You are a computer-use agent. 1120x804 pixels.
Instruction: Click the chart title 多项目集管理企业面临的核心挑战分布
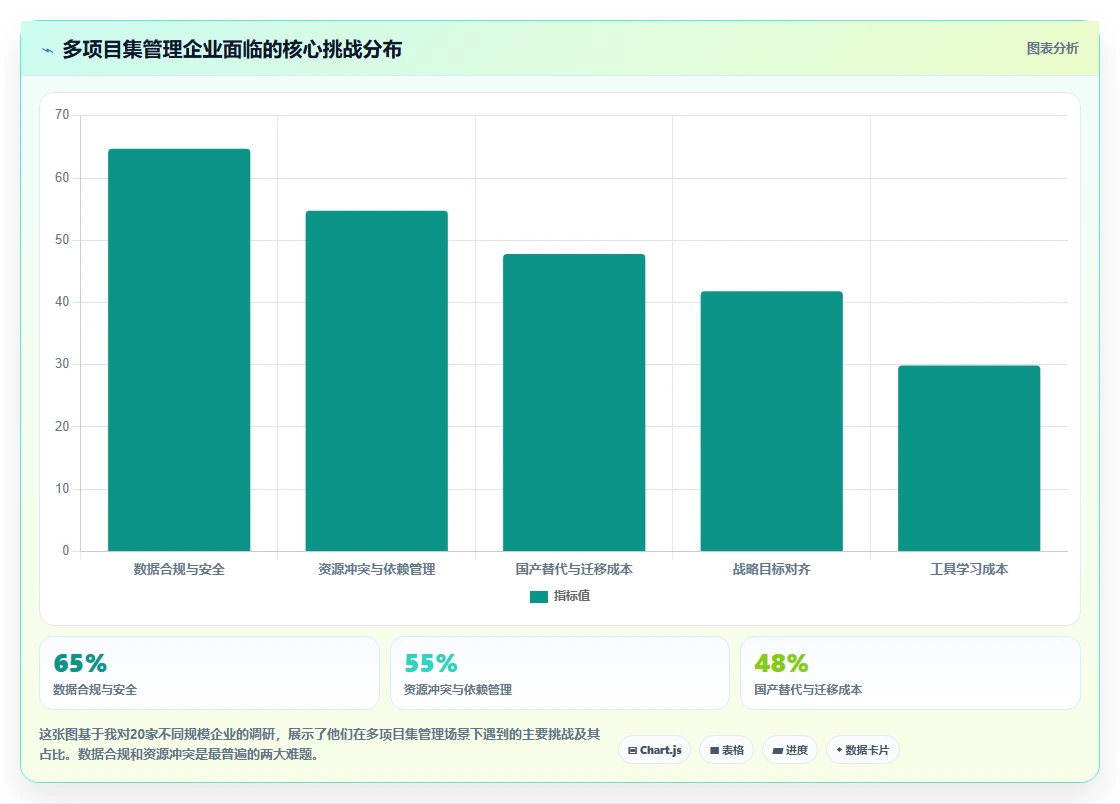tap(232, 49)
